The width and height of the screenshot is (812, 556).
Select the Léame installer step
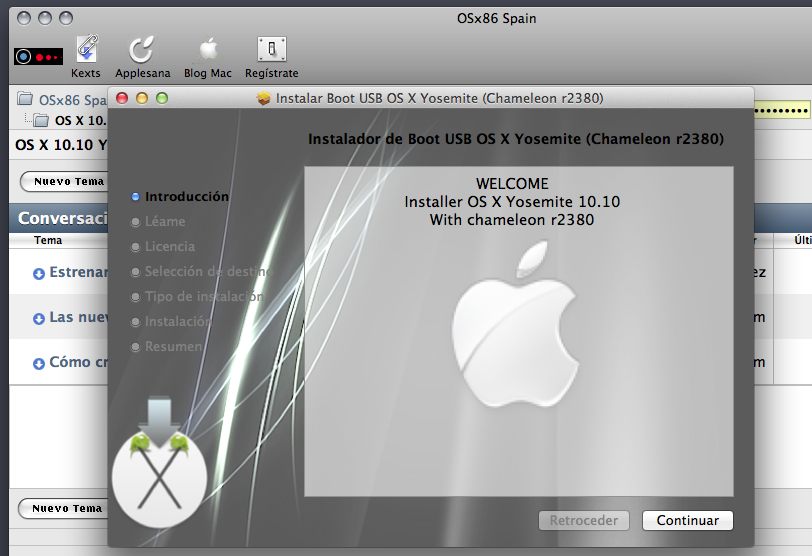click(165, 222)
